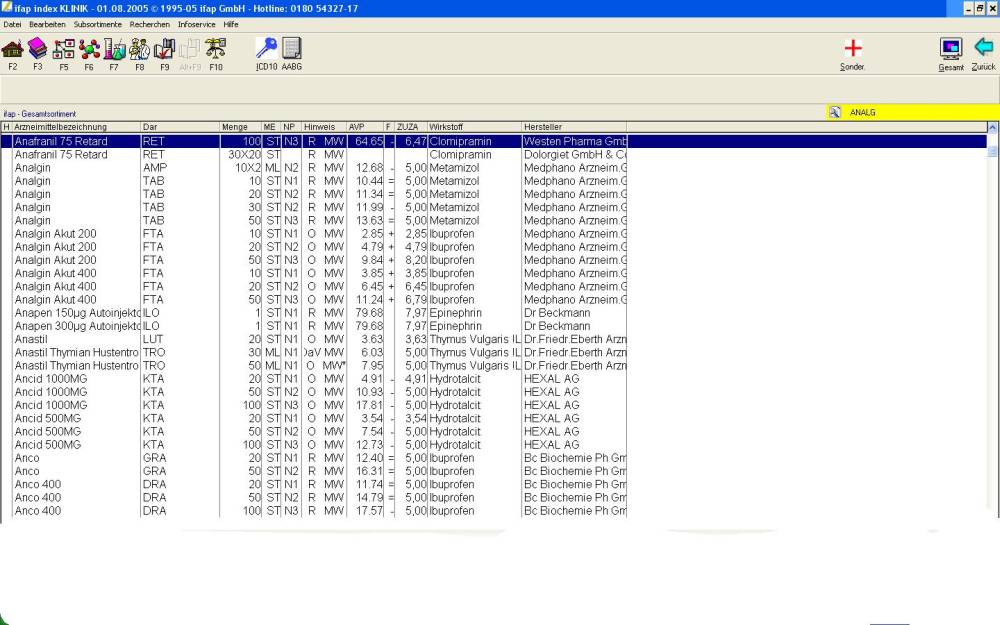
Task: Click the Menge value 10X2
Action: click(x=248, y=168)
